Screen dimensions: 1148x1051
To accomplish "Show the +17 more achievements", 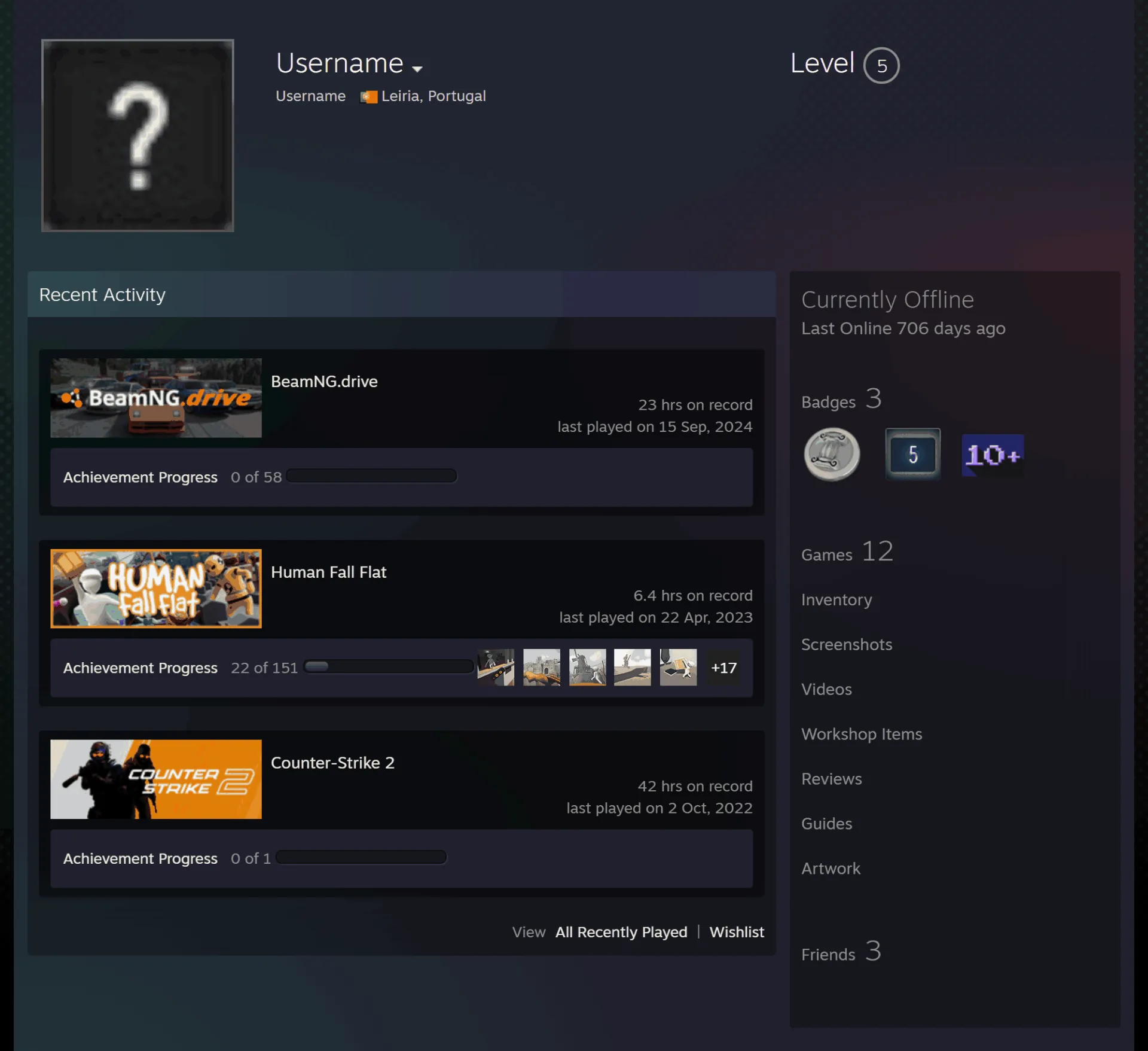I will click(x=723, y=668).
